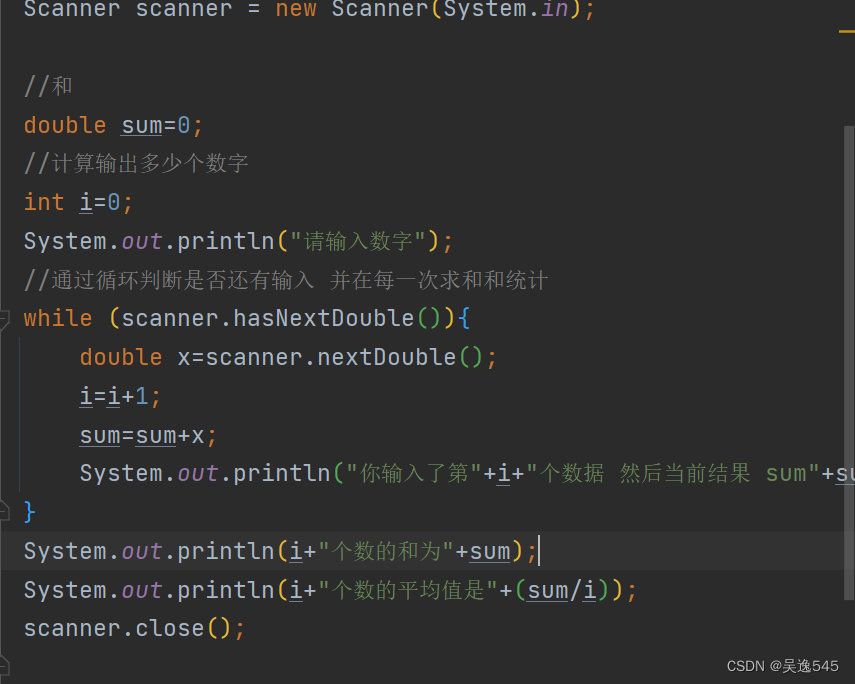Viewport: 855px width, 684px height.
Task: Click the "你输入了第" string literal
Action: click(x=414, y=473)
